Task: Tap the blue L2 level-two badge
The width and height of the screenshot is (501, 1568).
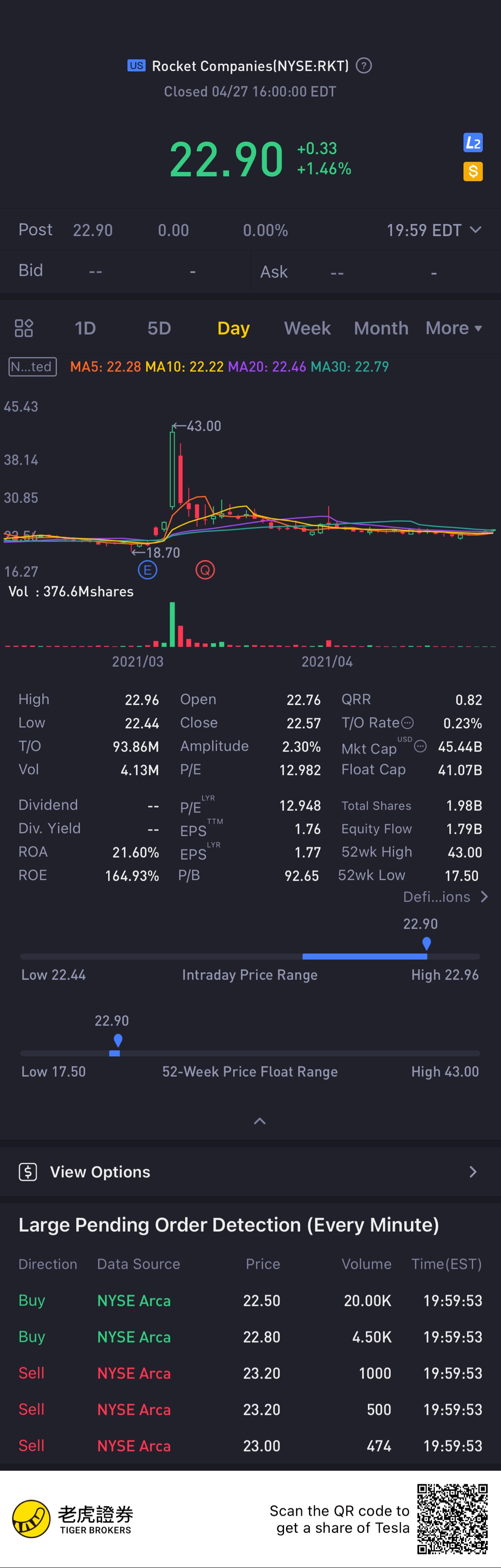Action: click(472, 143)
